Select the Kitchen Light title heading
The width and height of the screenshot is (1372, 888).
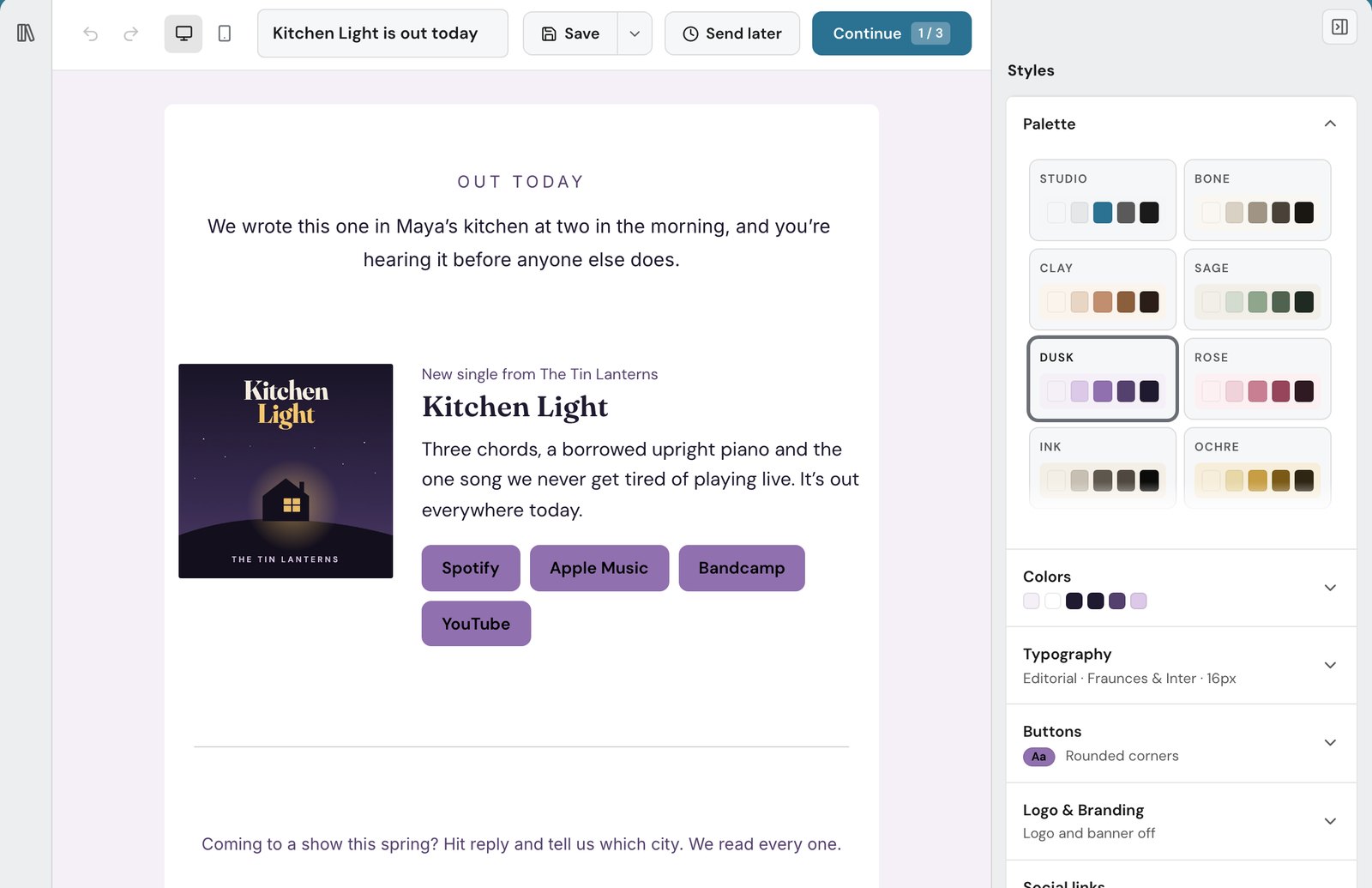coord(514,407)
